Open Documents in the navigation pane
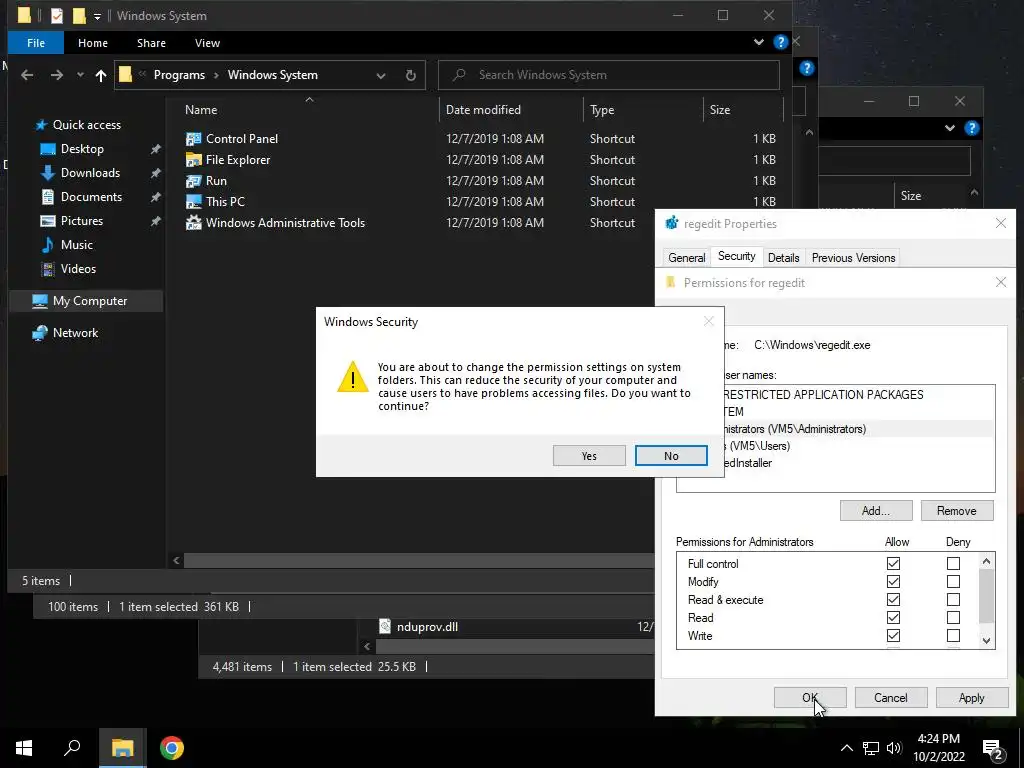The width and height of the screenshot is (1024, 768). coord(91,197)
